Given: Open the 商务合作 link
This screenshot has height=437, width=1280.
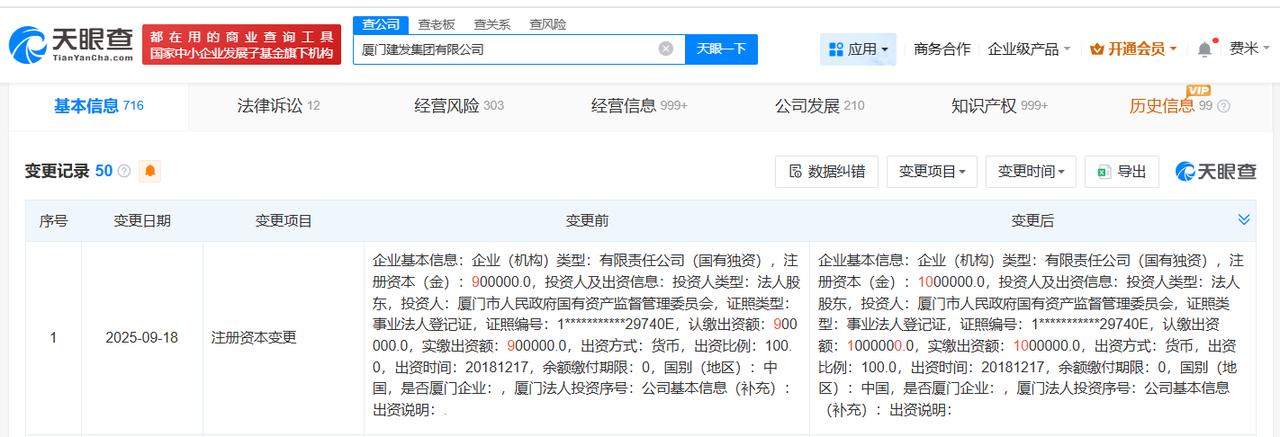Looking at the screenshot, I should 942,49.
